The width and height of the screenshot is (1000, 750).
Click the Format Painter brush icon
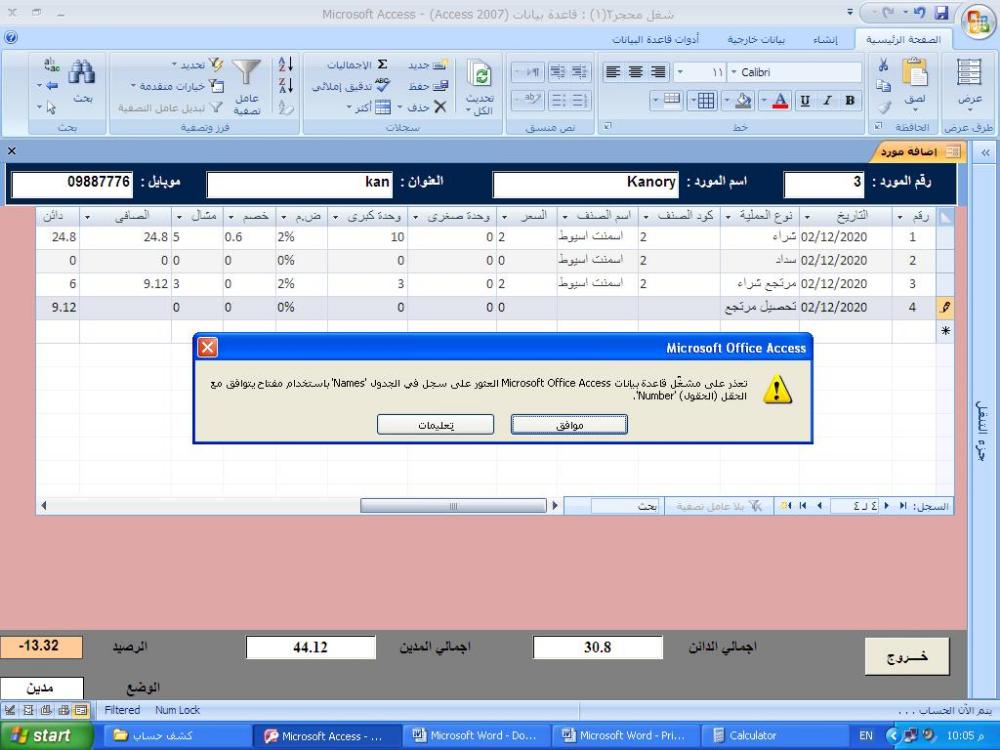click(x=883, y=107)
